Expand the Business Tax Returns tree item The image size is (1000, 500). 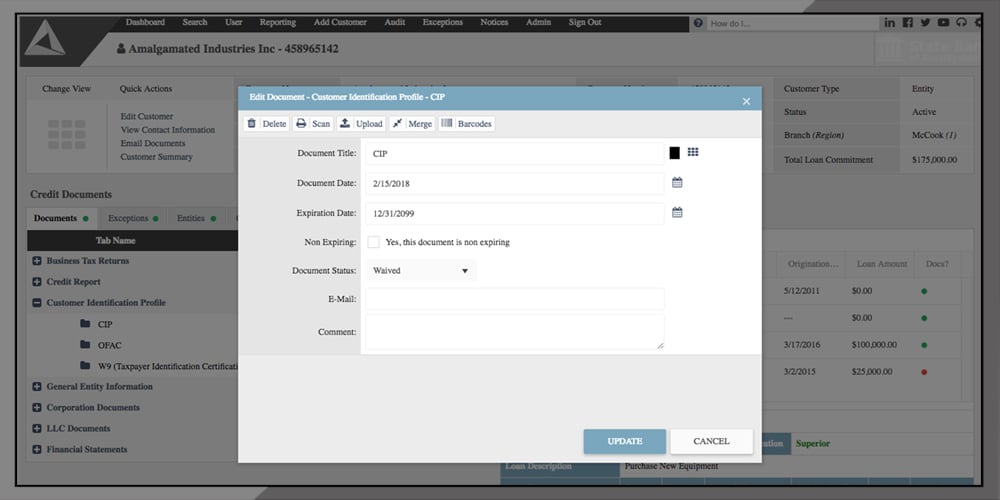click(x=36, y=261)
